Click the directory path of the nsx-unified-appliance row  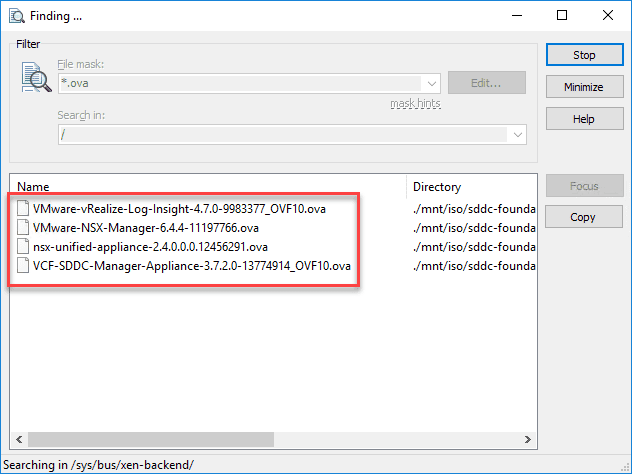(474, 247)
